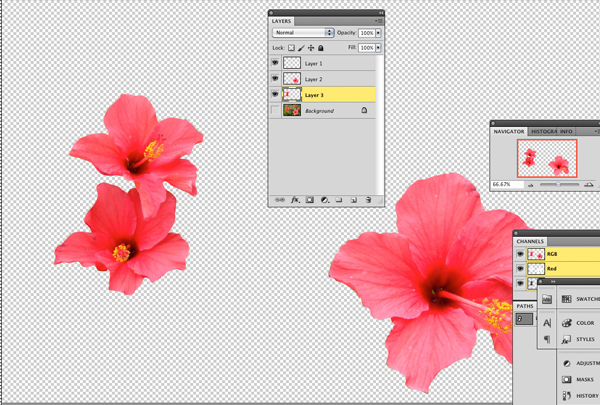Switch to the Info tab

[x=566, y=131]
